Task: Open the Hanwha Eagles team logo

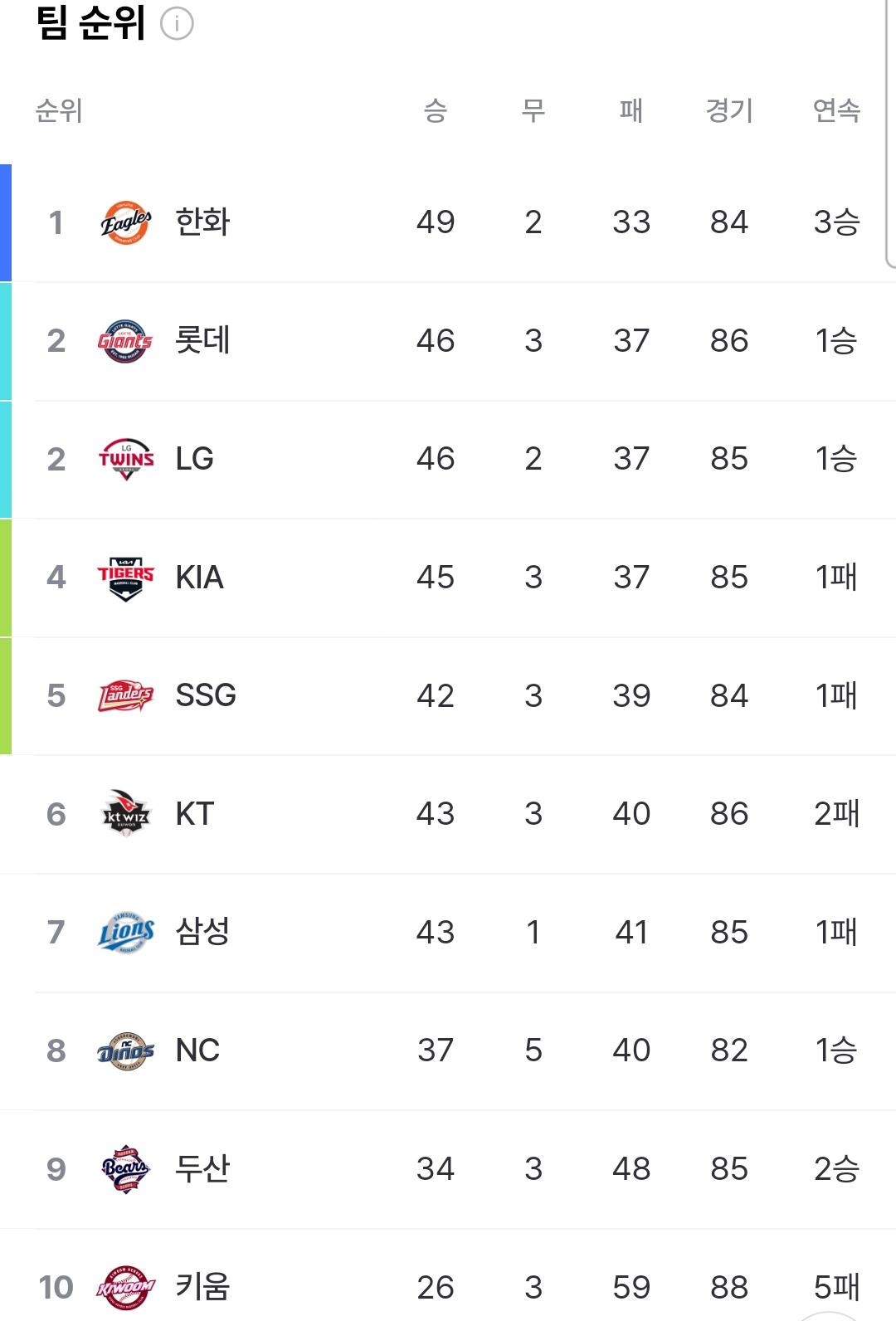Action: (x=126, y=222)
